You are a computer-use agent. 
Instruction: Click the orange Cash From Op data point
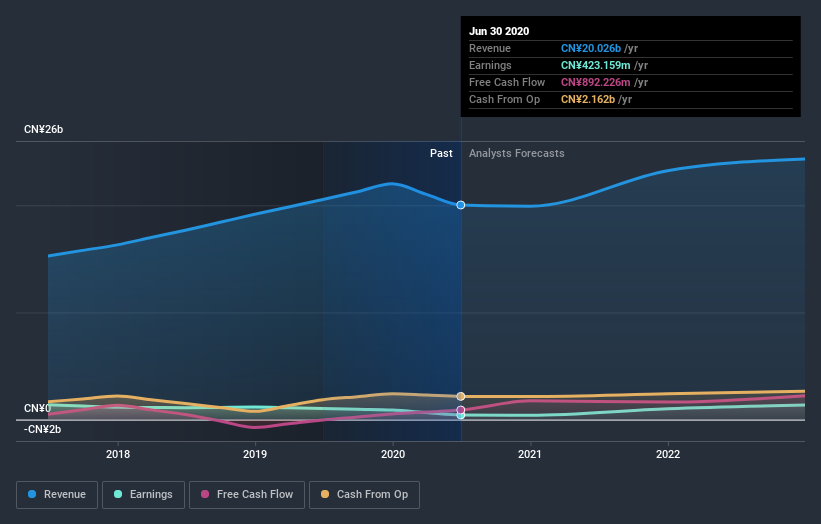pyautogui.click(x=461, y=396)
